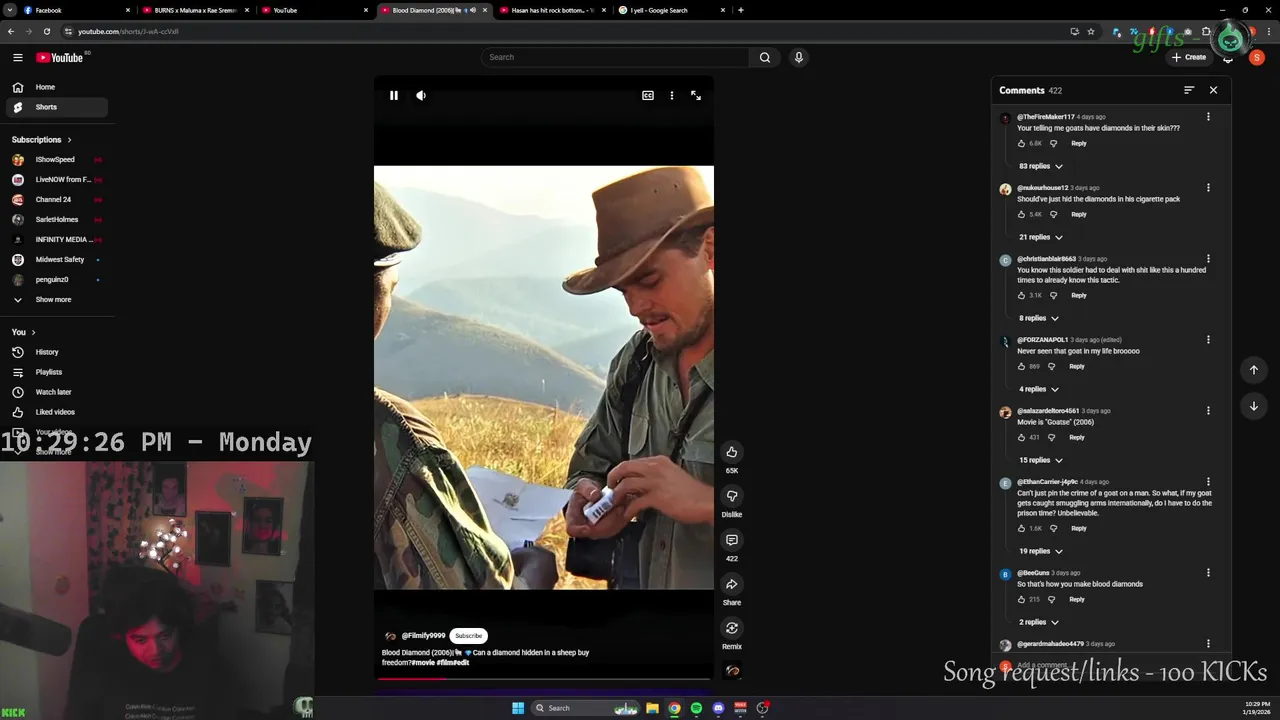Reply to salazardeltoro4561's comment
The image size is (1280, 720).
[1077, 437]
